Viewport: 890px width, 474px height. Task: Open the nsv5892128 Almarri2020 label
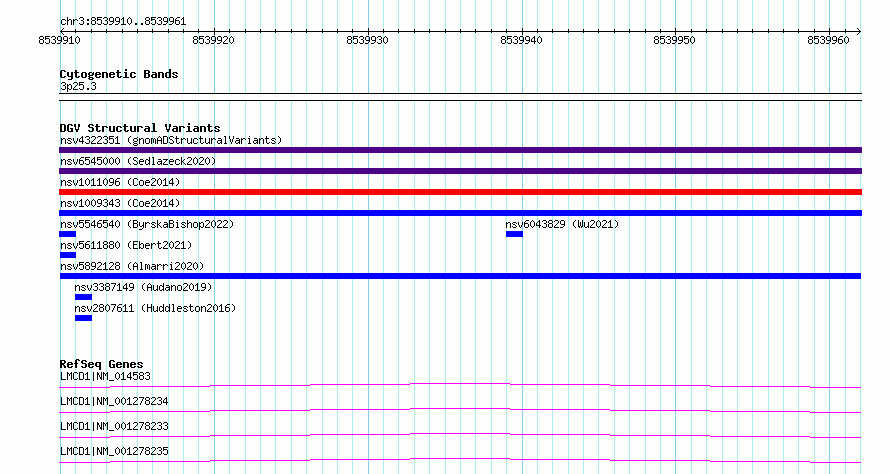[132, 266]
